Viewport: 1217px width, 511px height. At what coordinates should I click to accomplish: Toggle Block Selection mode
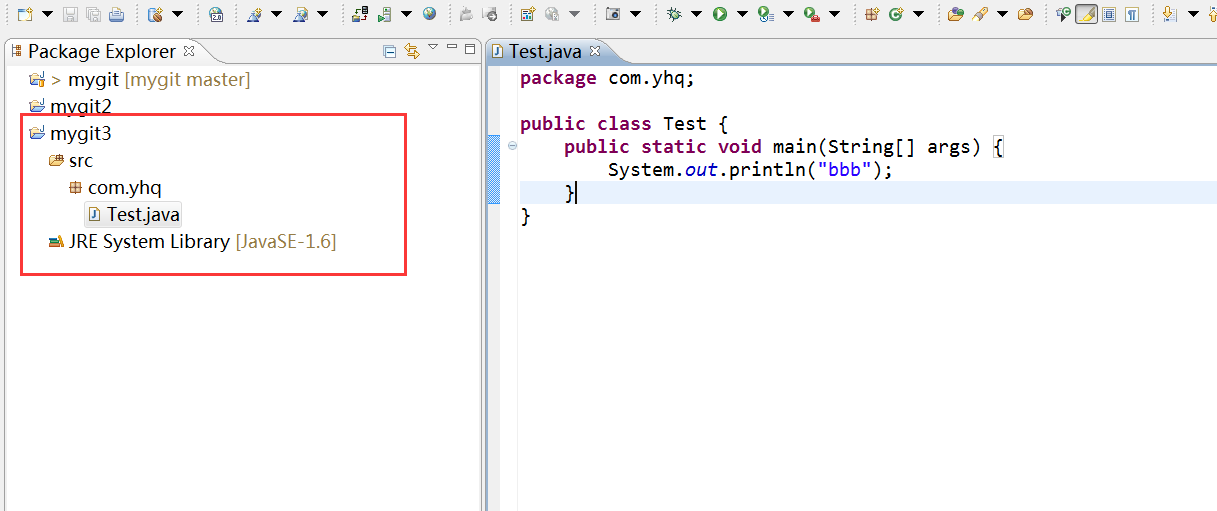(x=1109, y=14)
